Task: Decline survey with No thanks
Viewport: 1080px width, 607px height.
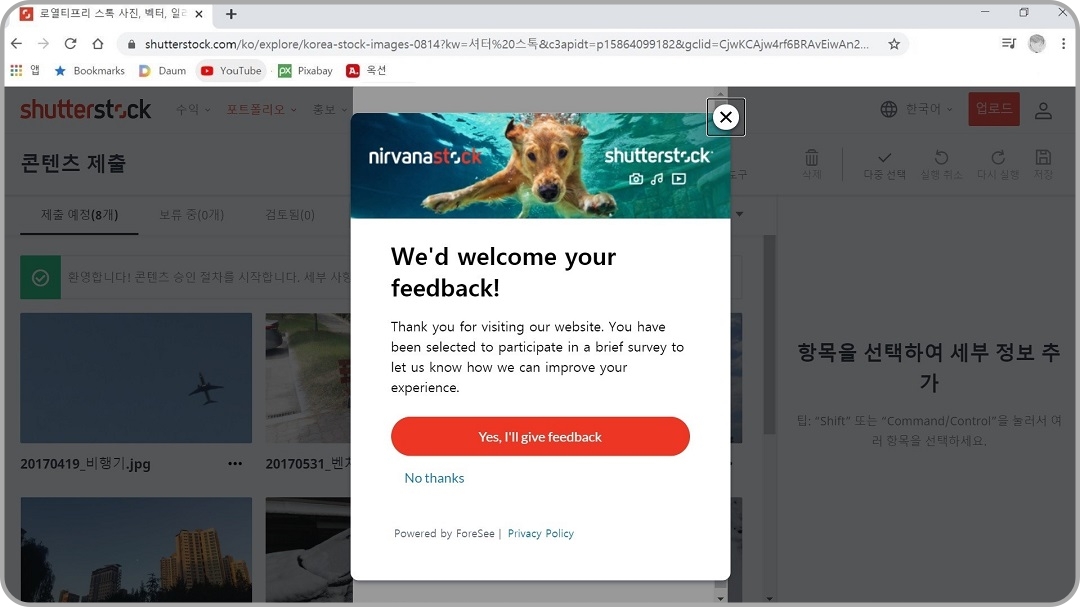Action: [434, 478]
